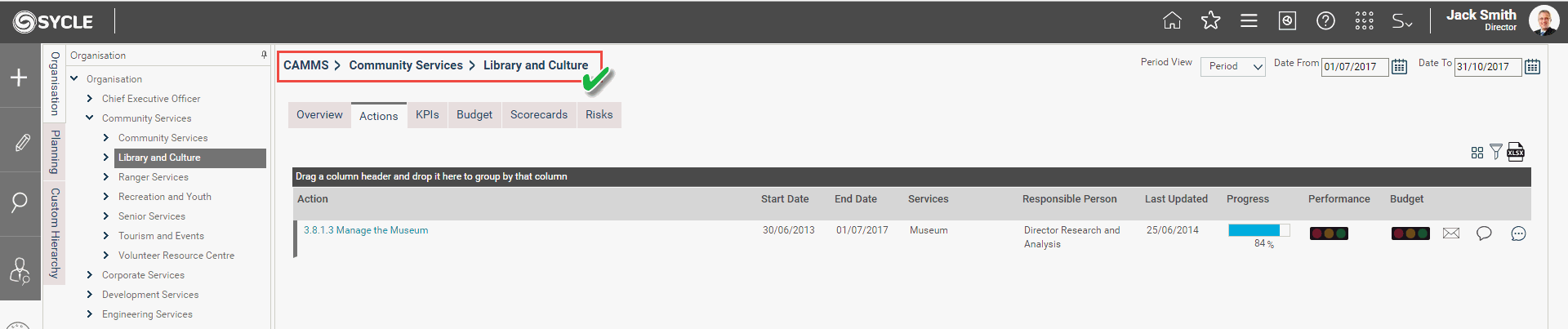Collapse the Community Services tree node
The width and height of the screenshot is (1568, 329).
(90, 118)
